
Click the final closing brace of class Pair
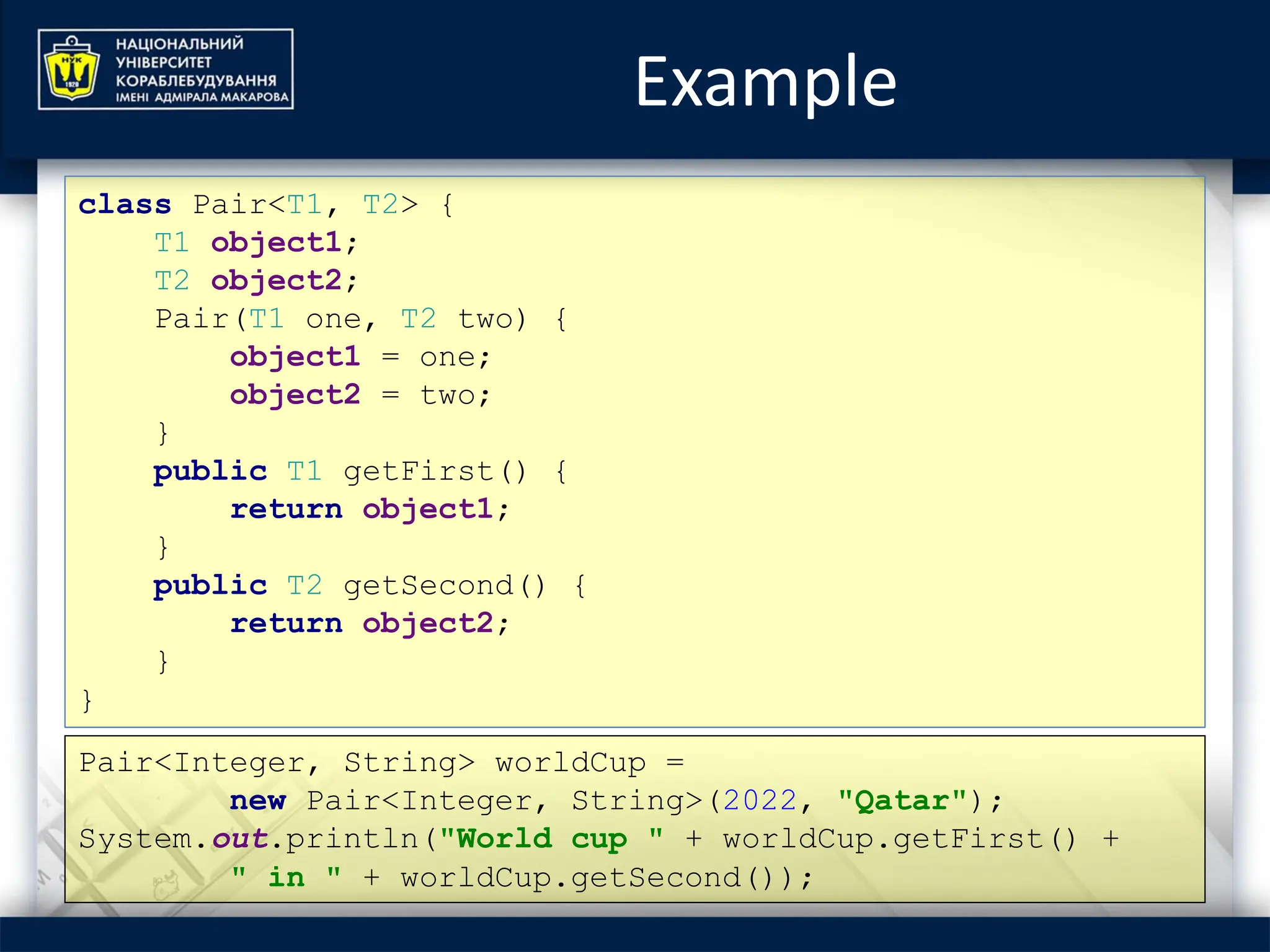87,700
